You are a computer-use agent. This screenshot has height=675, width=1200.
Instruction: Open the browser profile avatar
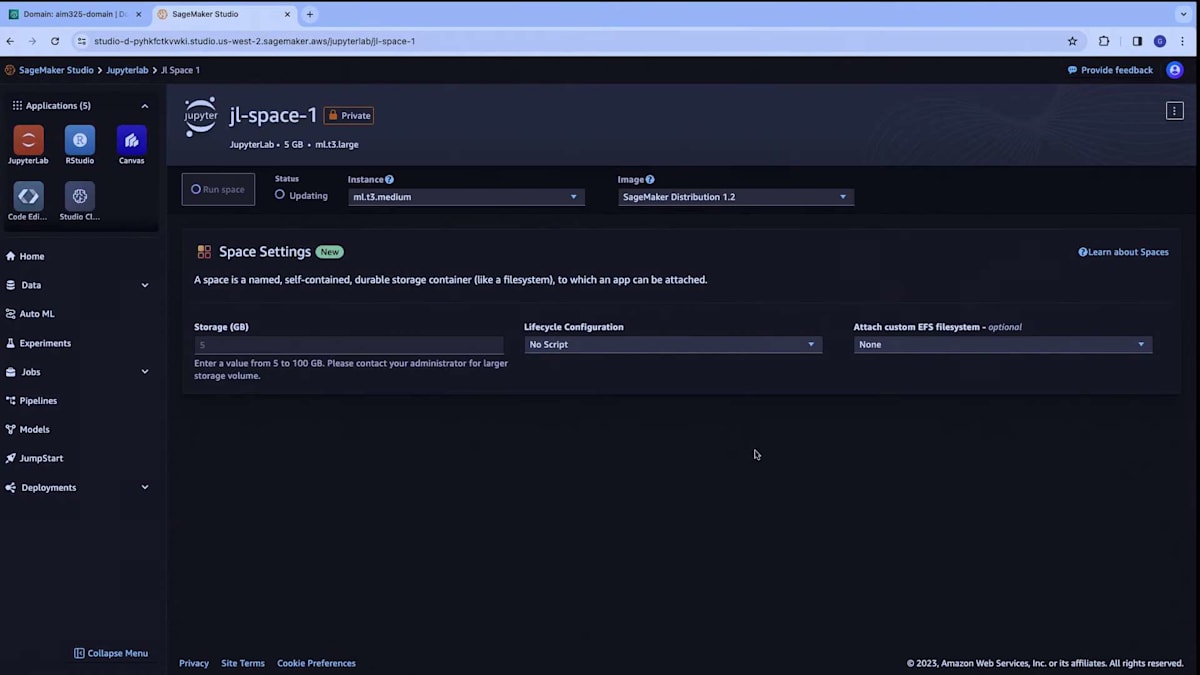[x=1160, y=41]
